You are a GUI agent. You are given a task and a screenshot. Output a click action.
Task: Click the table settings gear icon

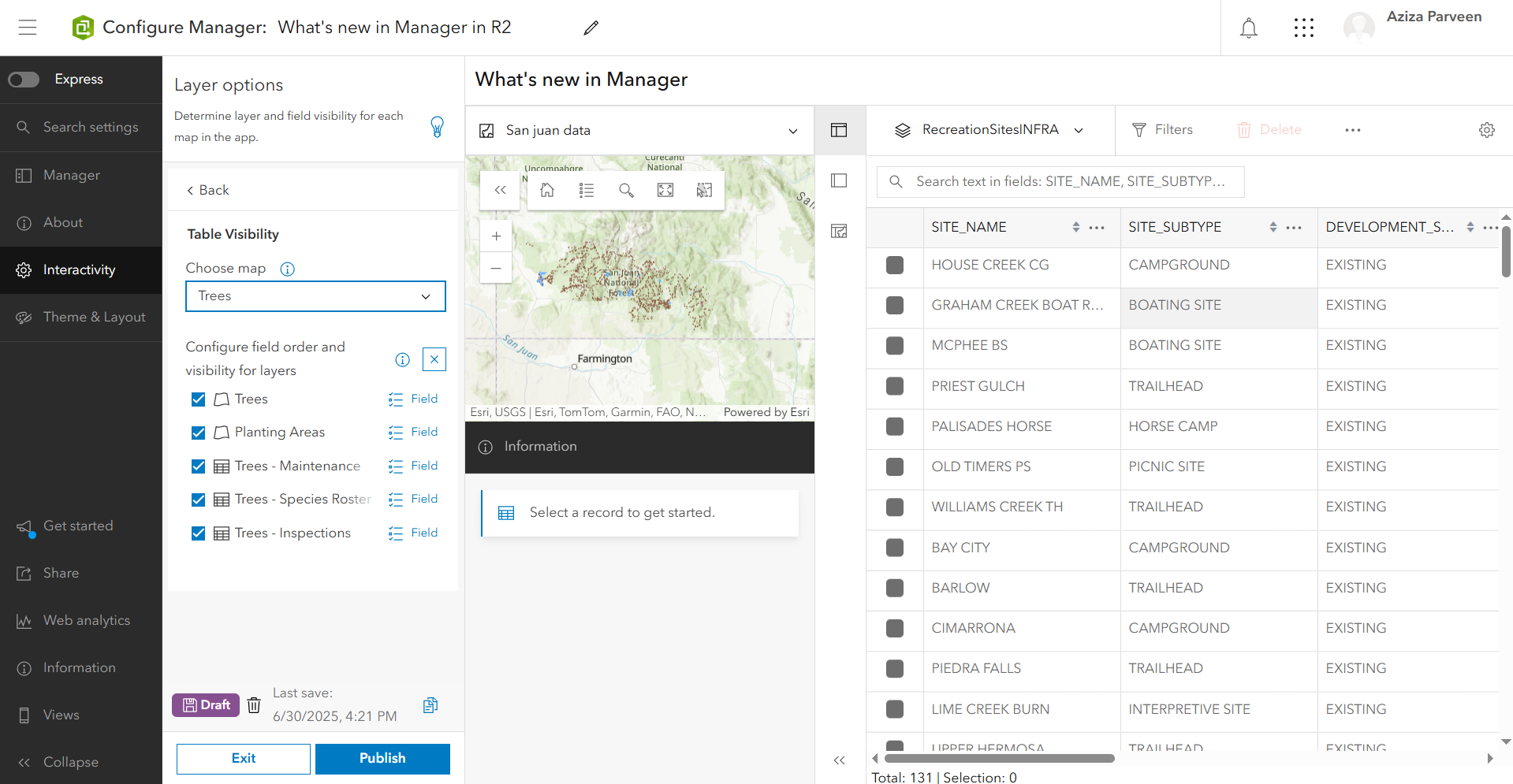(1486, 130)
